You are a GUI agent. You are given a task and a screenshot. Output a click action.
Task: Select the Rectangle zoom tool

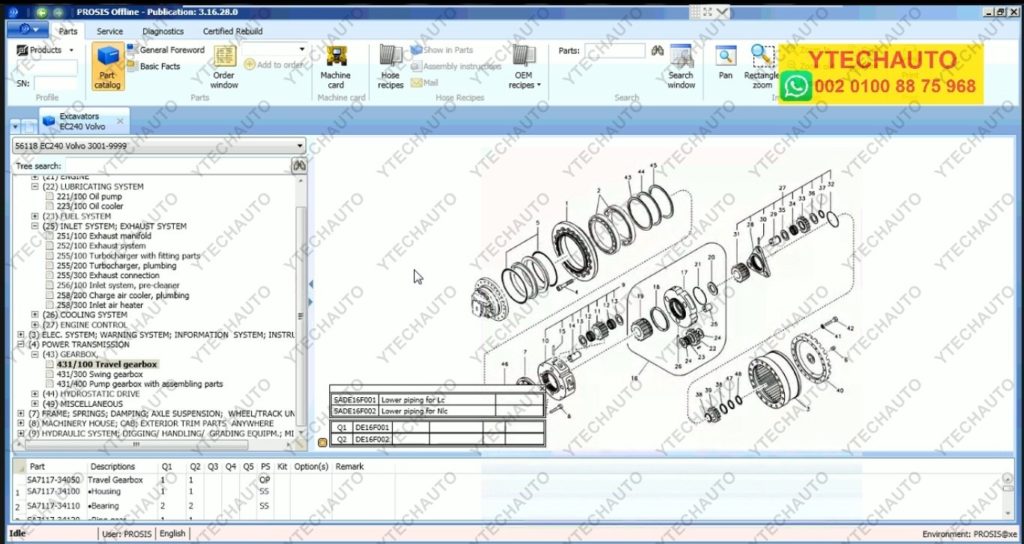click(x=761, y=67)
